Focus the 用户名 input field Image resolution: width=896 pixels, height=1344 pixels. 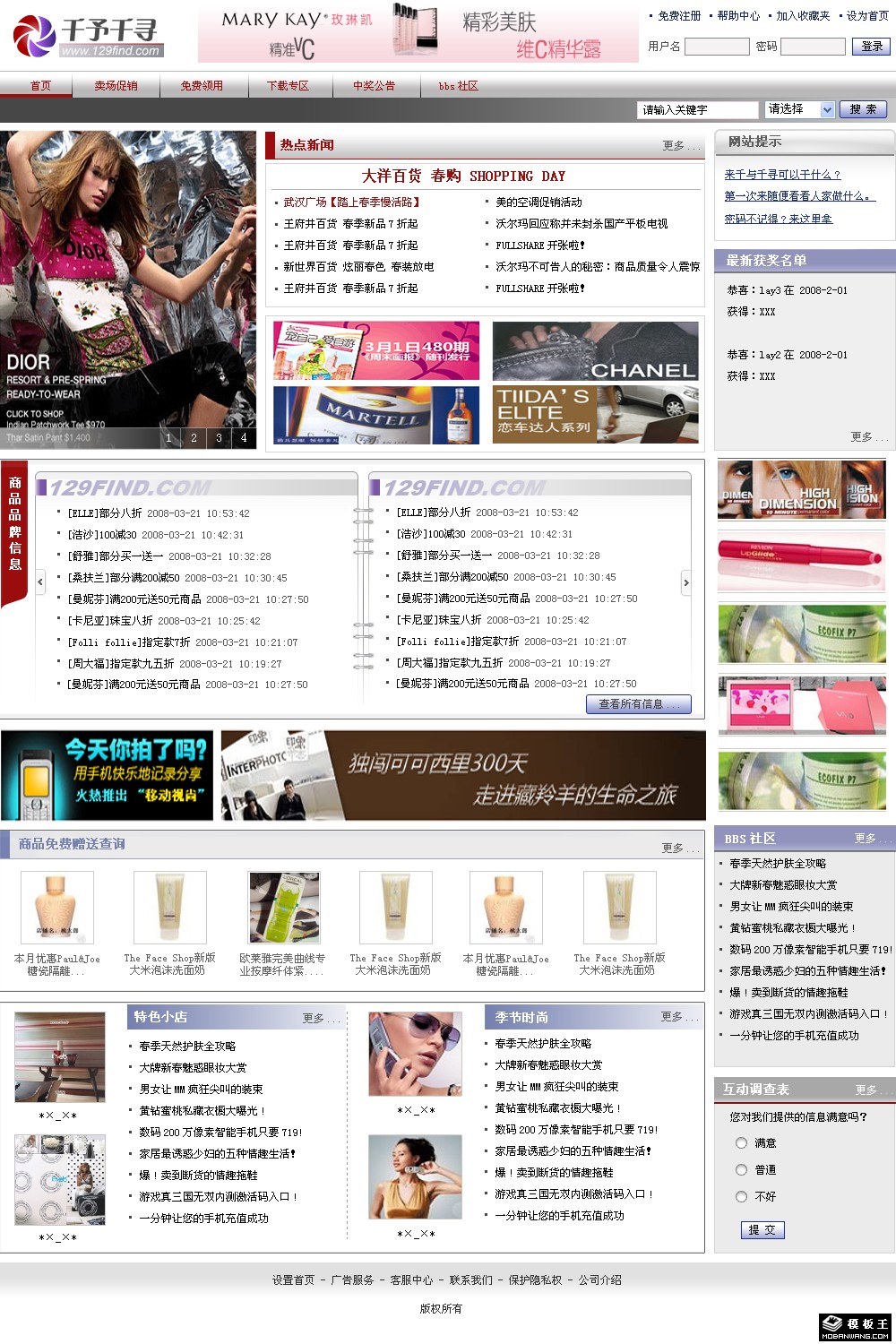[x=717, y=47]
